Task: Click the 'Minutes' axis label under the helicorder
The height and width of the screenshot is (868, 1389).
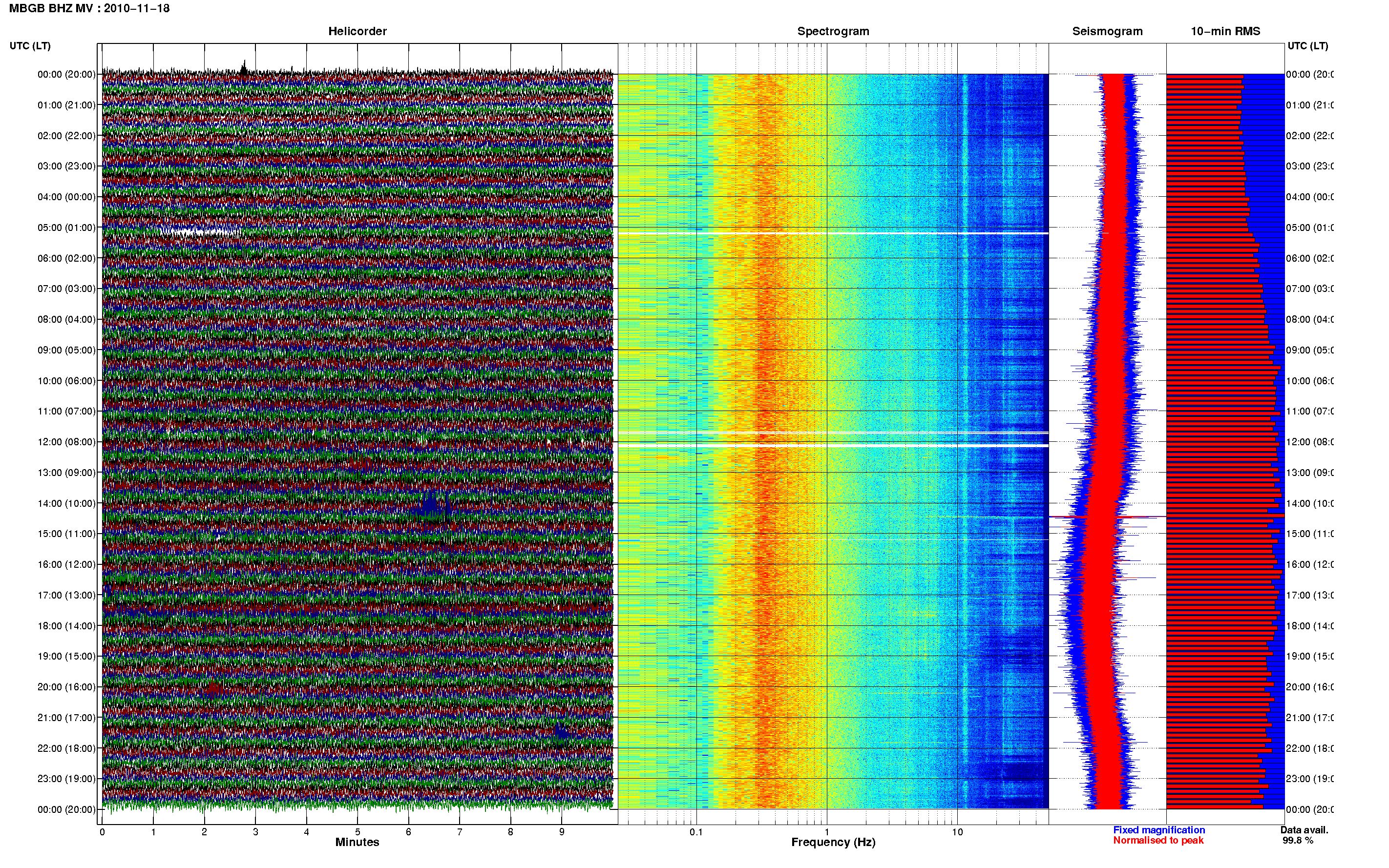Action: (357, 842)
